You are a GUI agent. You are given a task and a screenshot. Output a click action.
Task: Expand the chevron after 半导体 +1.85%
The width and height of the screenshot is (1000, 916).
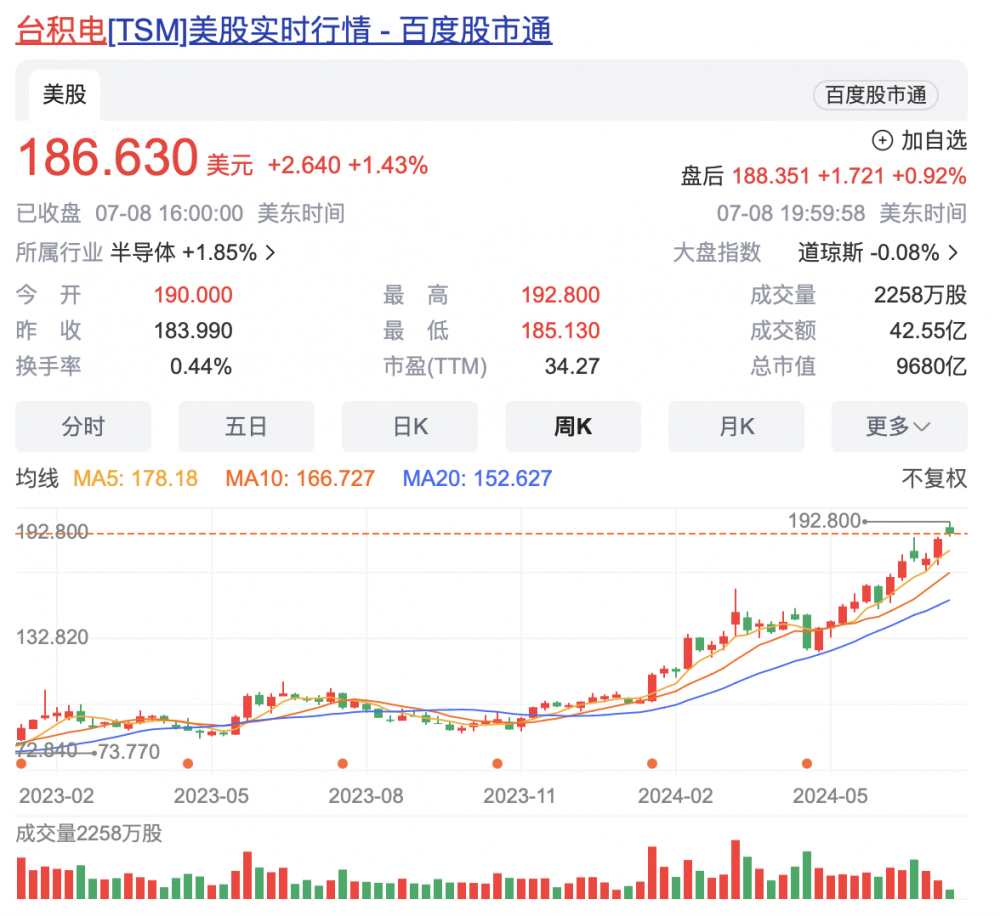pos(270,253)
